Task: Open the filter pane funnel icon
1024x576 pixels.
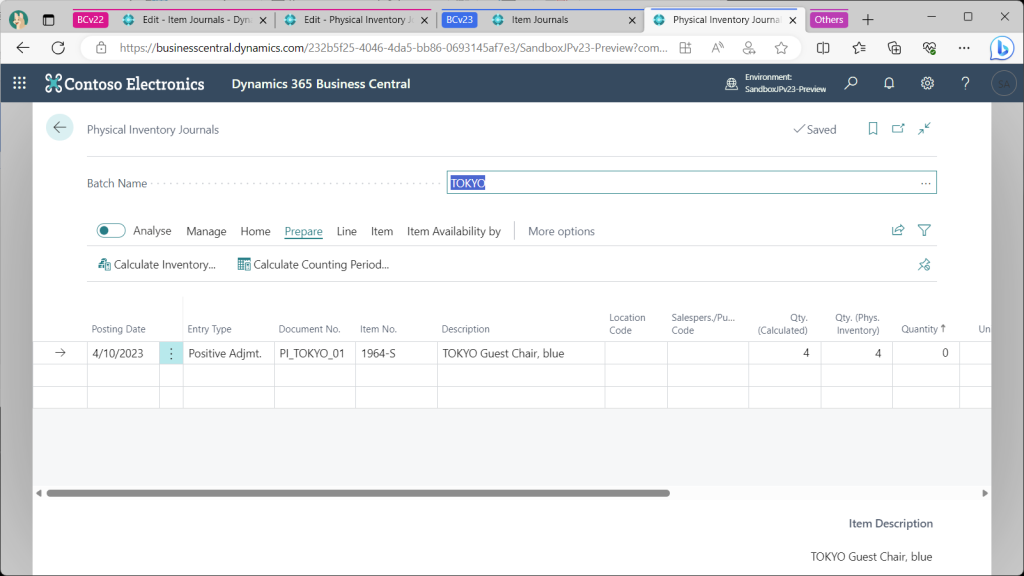Action: pos(924,230)
